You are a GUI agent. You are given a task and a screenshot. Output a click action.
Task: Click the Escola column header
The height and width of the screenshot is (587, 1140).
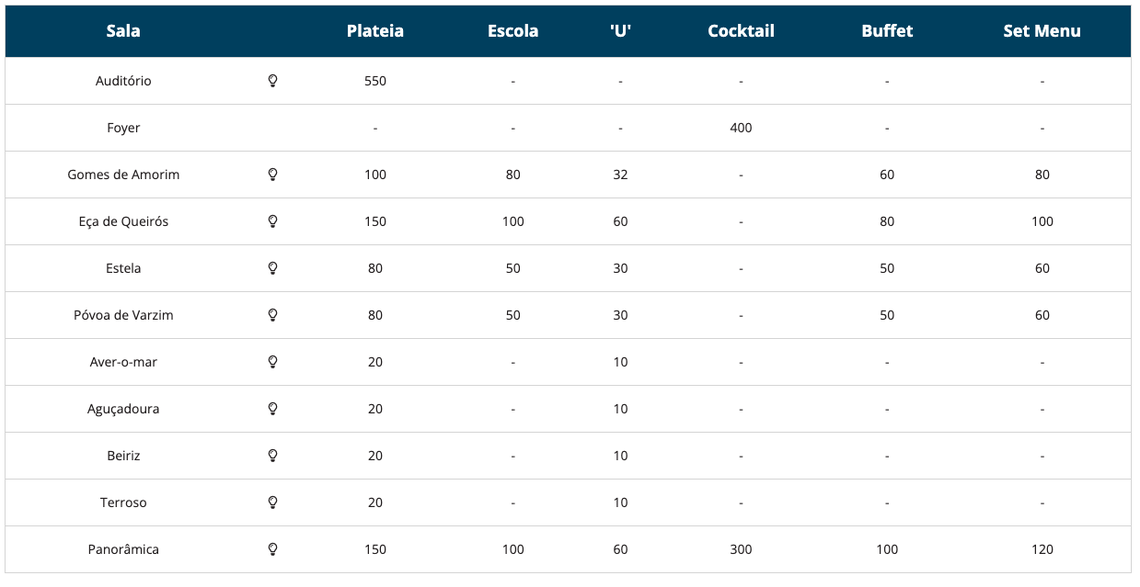point(513,31)
